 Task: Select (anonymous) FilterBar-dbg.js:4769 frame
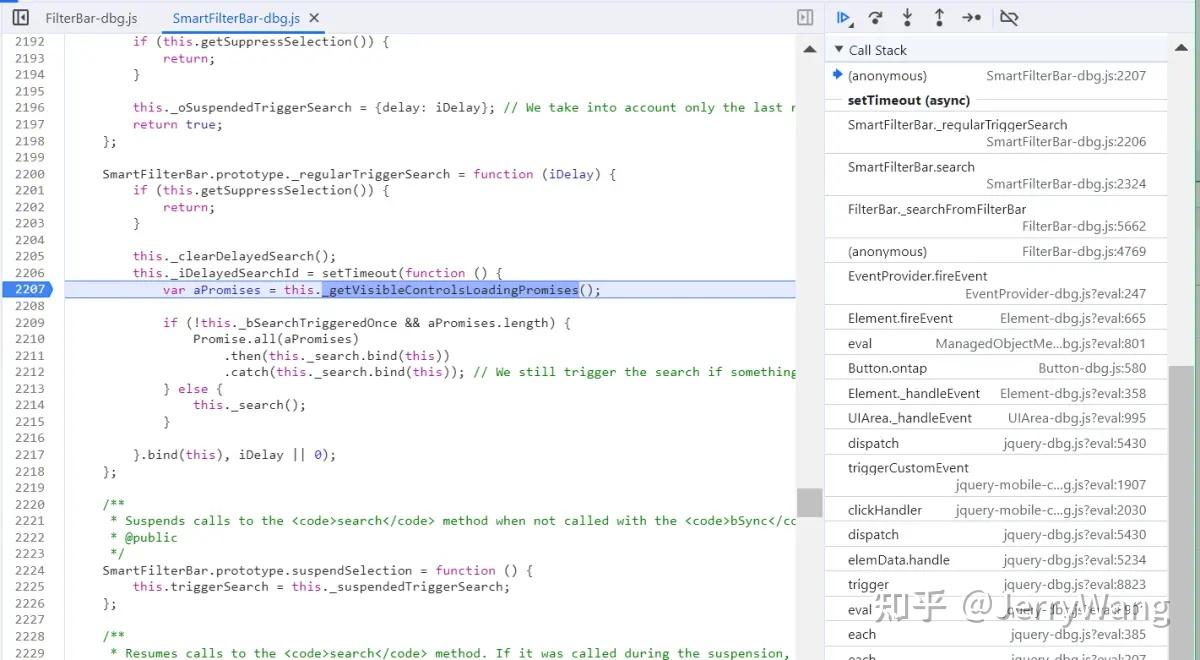pos(996,251)
